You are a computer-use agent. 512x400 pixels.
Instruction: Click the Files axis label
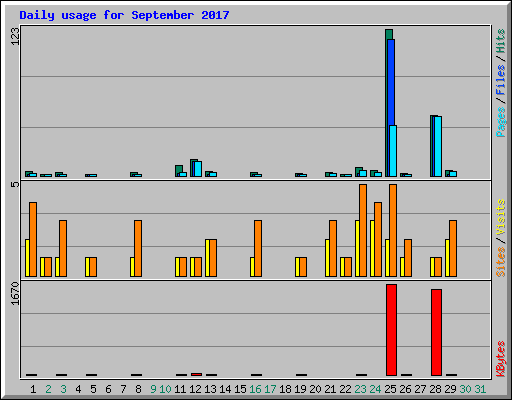click(500, 79)
